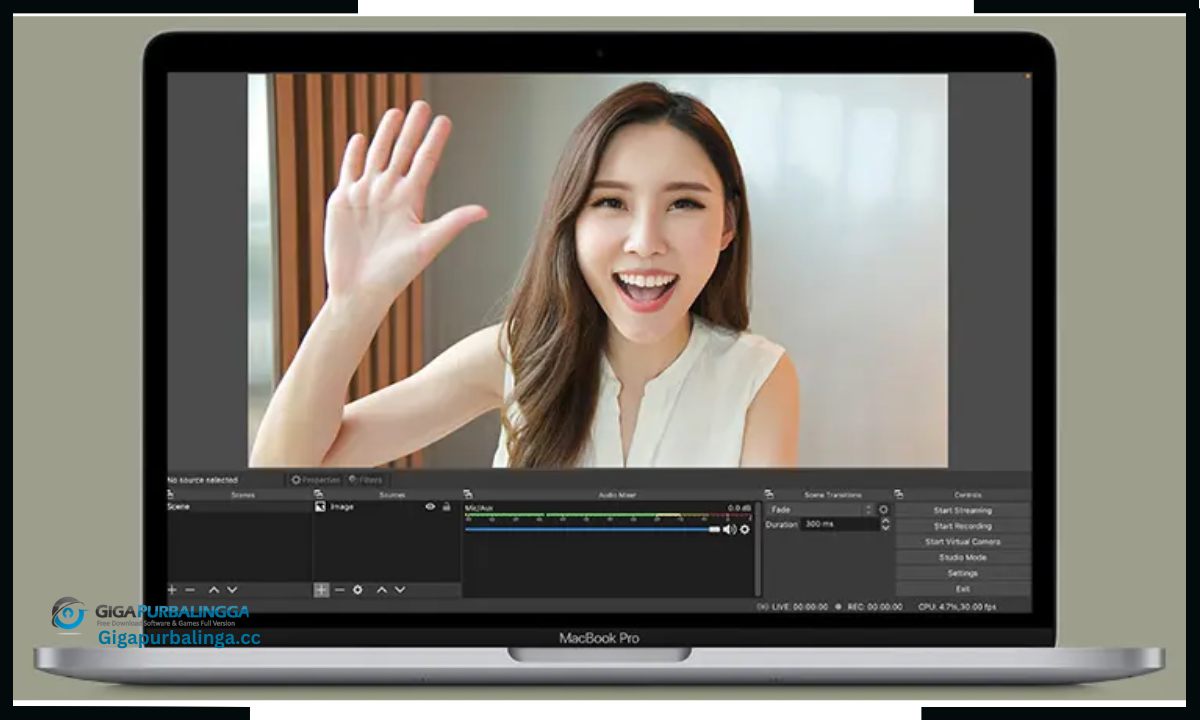Open source properties gear in the Sources toolbar
The image size is (1200, 720).
(358, 590)
